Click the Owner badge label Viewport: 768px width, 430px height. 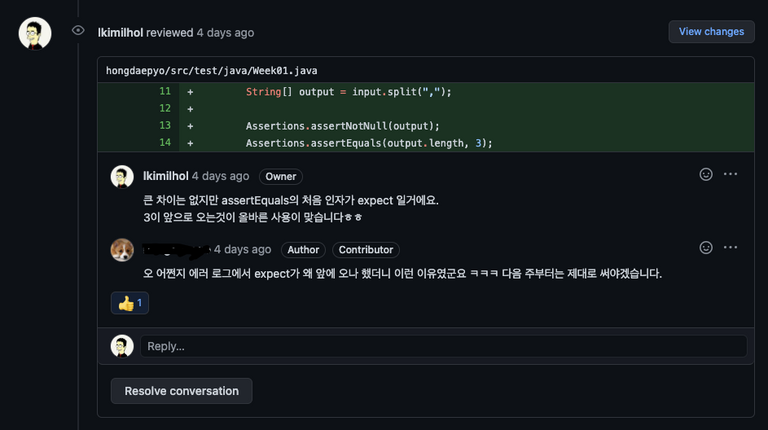(x=281, y=176)
